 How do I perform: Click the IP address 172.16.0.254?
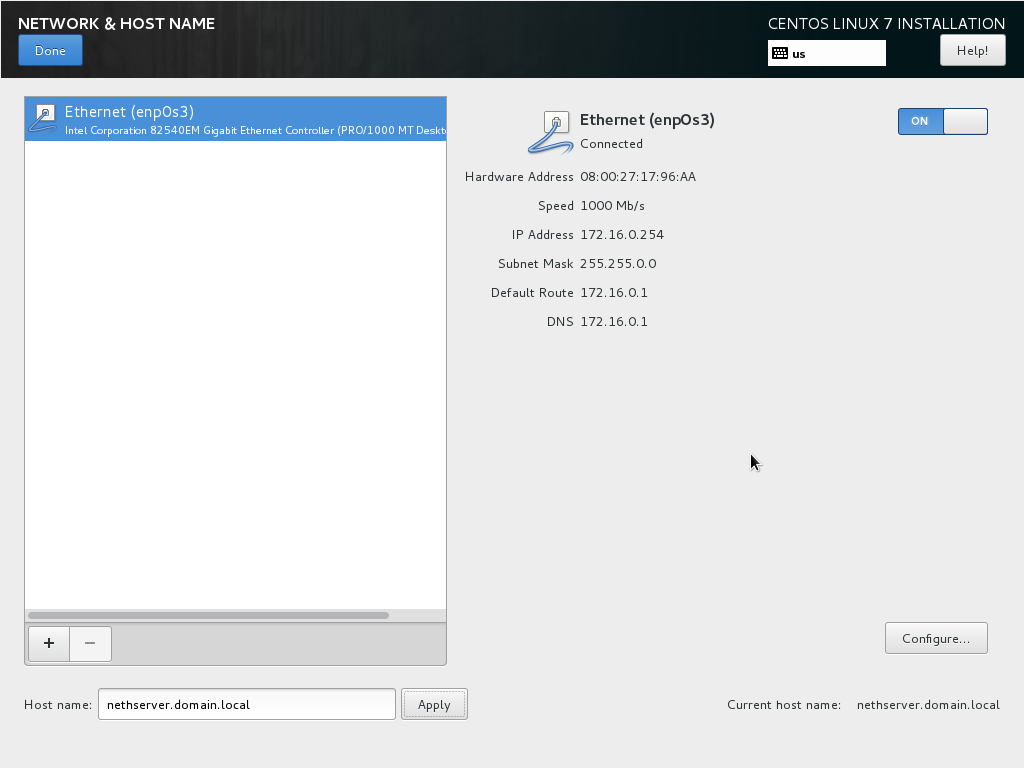(x=622, y=235)
